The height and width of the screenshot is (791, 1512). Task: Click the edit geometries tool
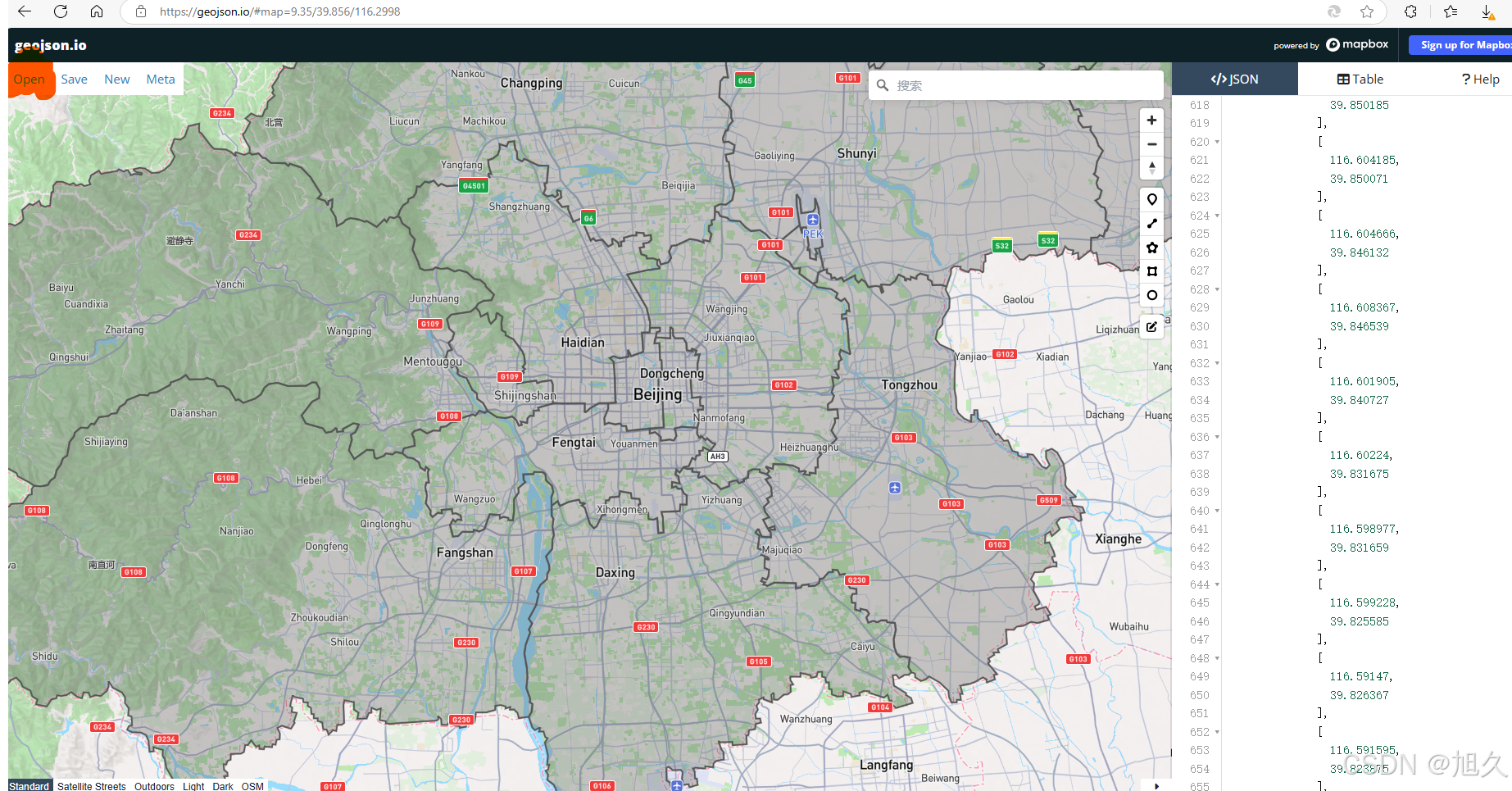point(1151,327)
